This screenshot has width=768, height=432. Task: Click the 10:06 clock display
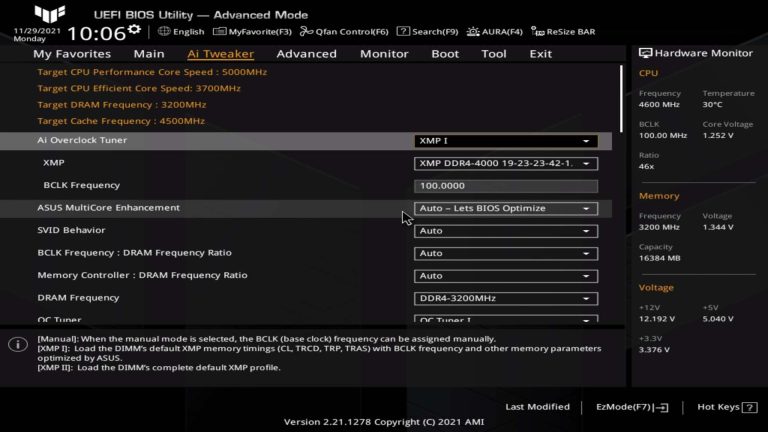[96, 33]
